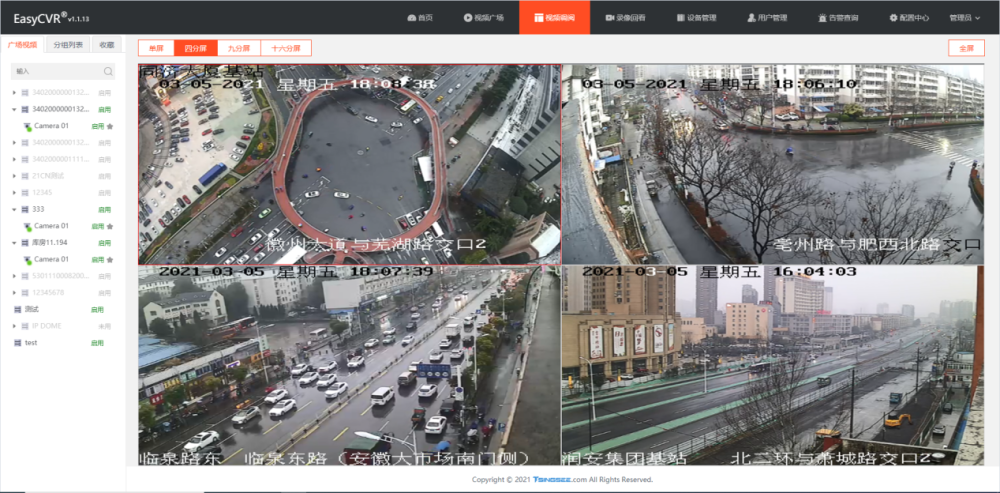Toggle favorite star for Camera 01 under 库房11.194

click(110, 260)
